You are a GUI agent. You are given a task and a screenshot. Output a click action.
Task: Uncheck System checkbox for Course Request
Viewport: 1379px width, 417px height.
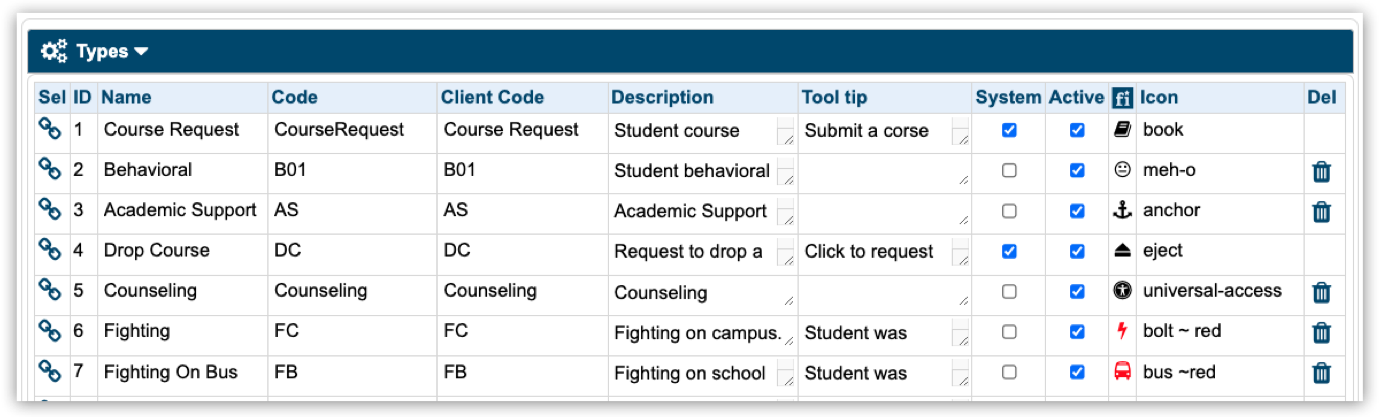pos(1009,130)
